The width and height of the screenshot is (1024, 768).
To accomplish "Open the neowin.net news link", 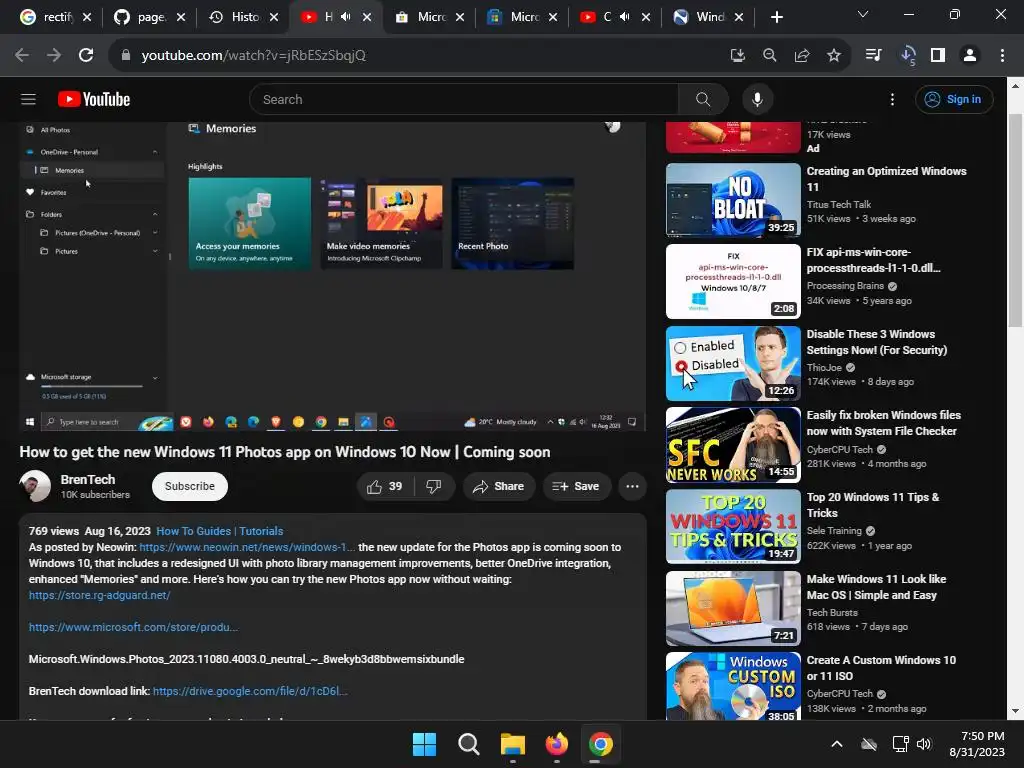I will [247, 547].
